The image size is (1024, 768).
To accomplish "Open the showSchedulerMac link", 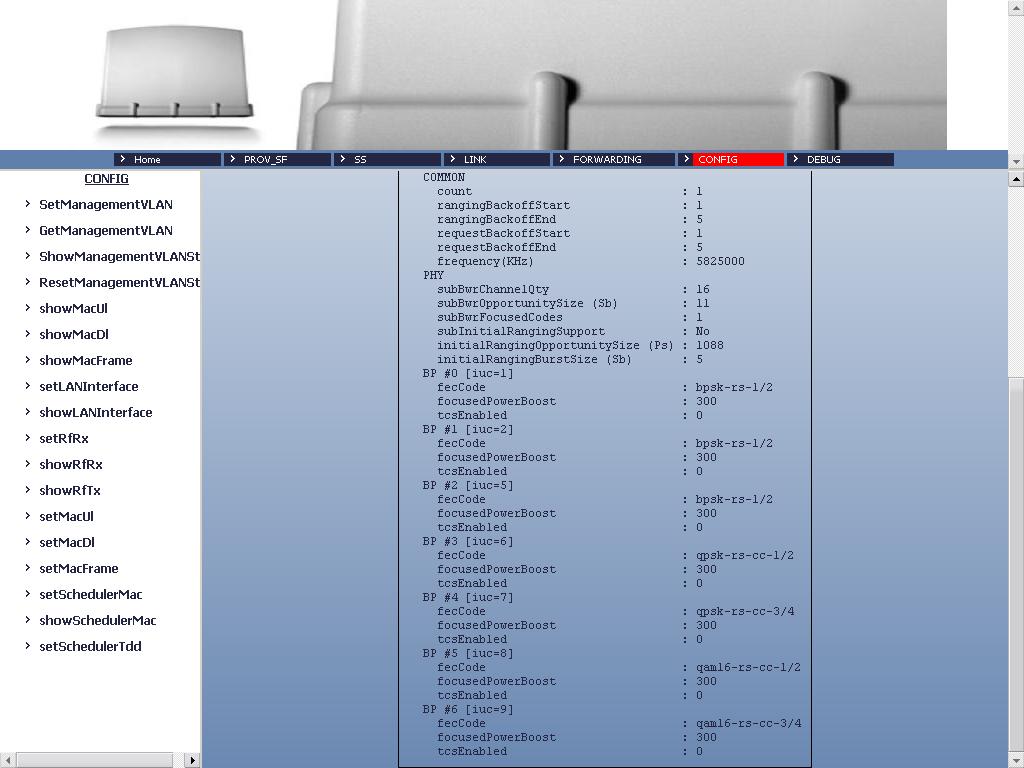I will click(97, 620).
